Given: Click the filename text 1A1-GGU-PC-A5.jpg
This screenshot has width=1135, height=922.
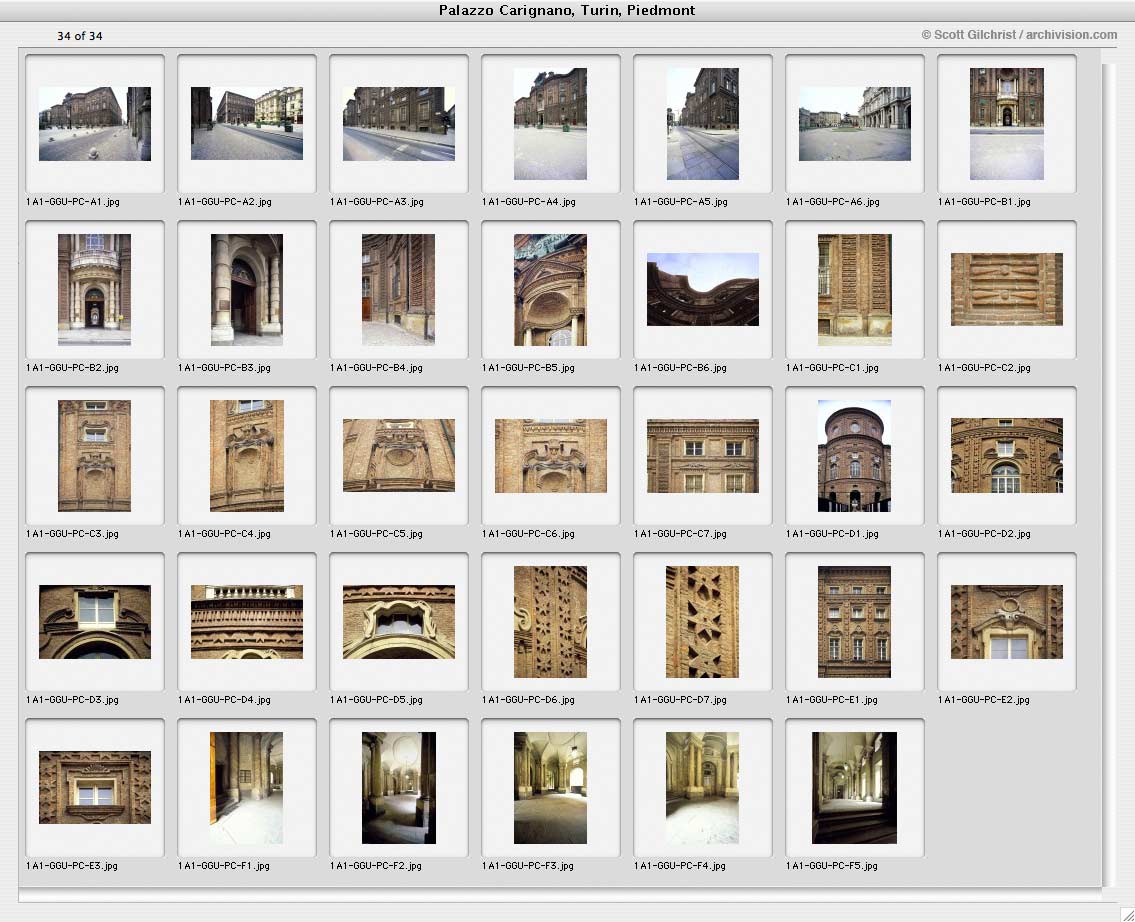Looking at the screenshot, I should [680, 202].
